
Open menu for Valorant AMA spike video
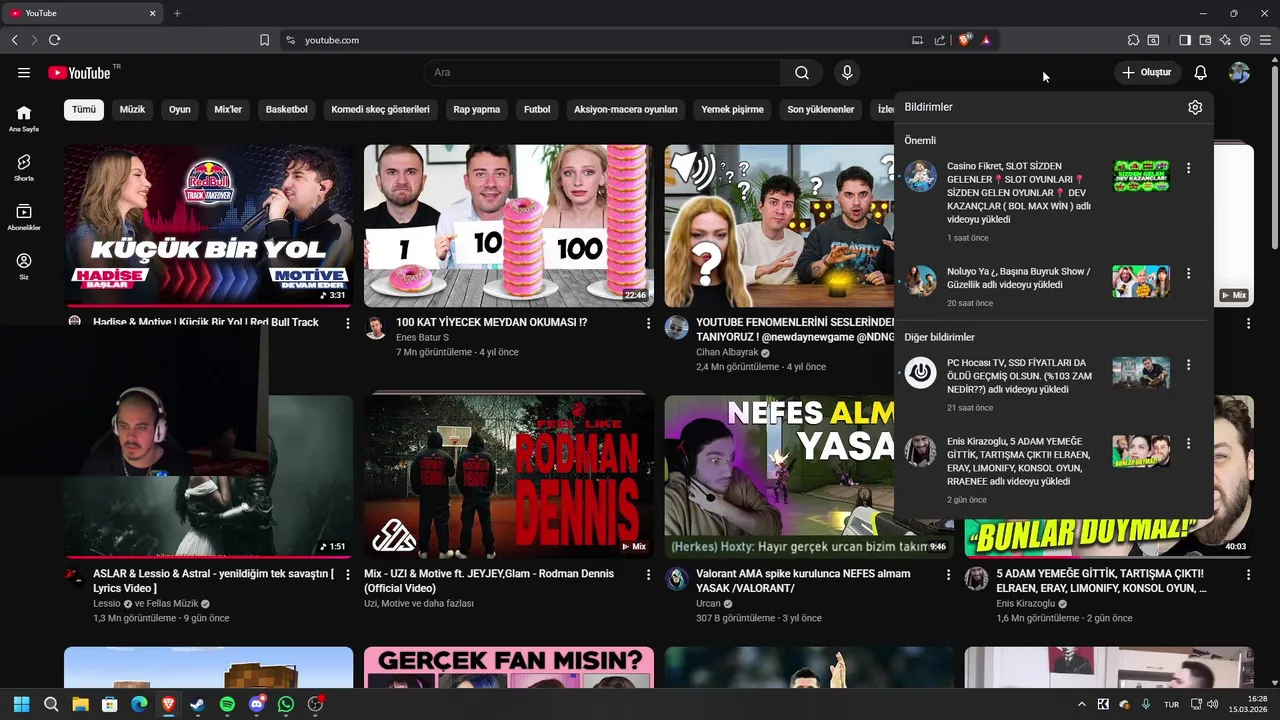(948, 575)
